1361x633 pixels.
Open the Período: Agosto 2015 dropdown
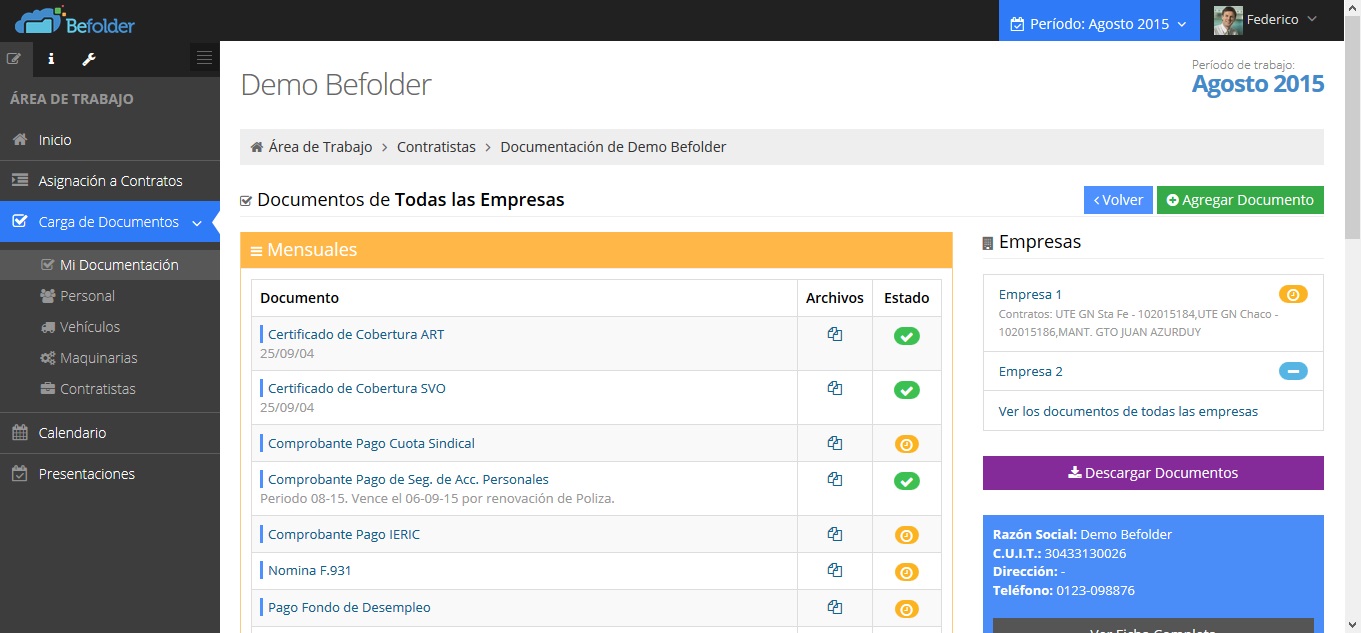[1097, 23]
